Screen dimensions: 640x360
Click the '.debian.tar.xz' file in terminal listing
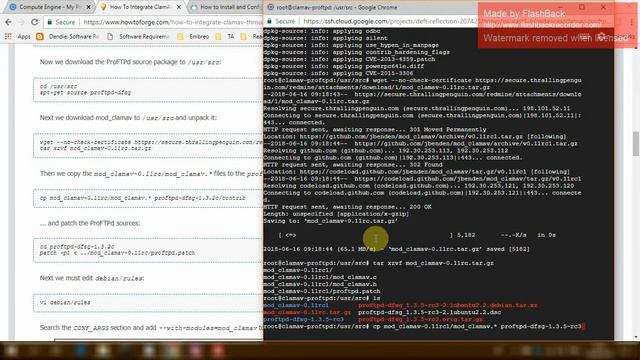click(x=448, y=305)
